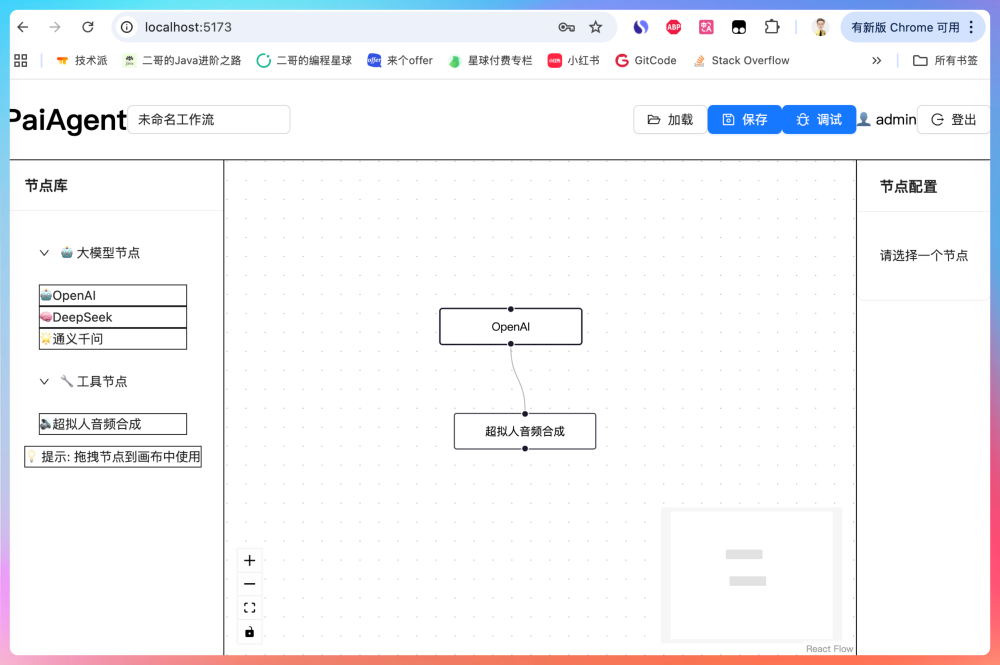Select the DeepSeek node in the node library
Screen dimensions: 1000x665
pyautogui.click(x=112, y=317)
